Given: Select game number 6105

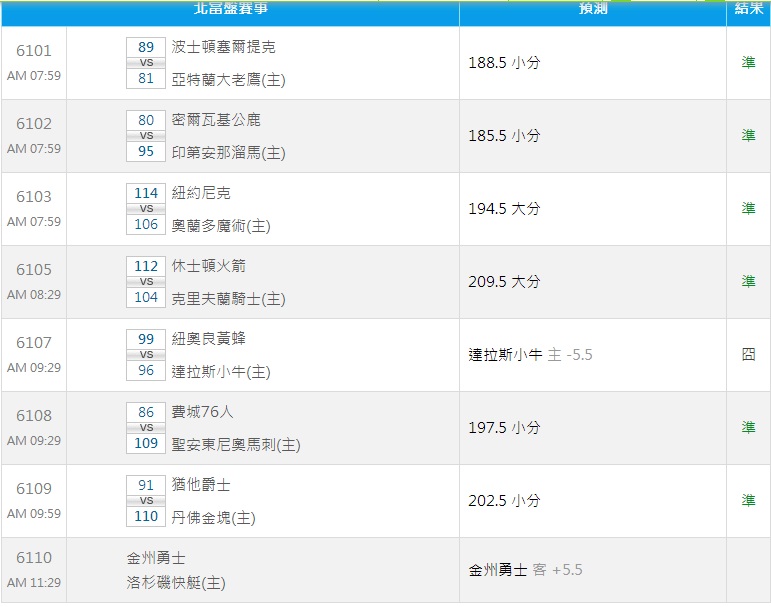Looking at the screenshot, I should 34,270.
